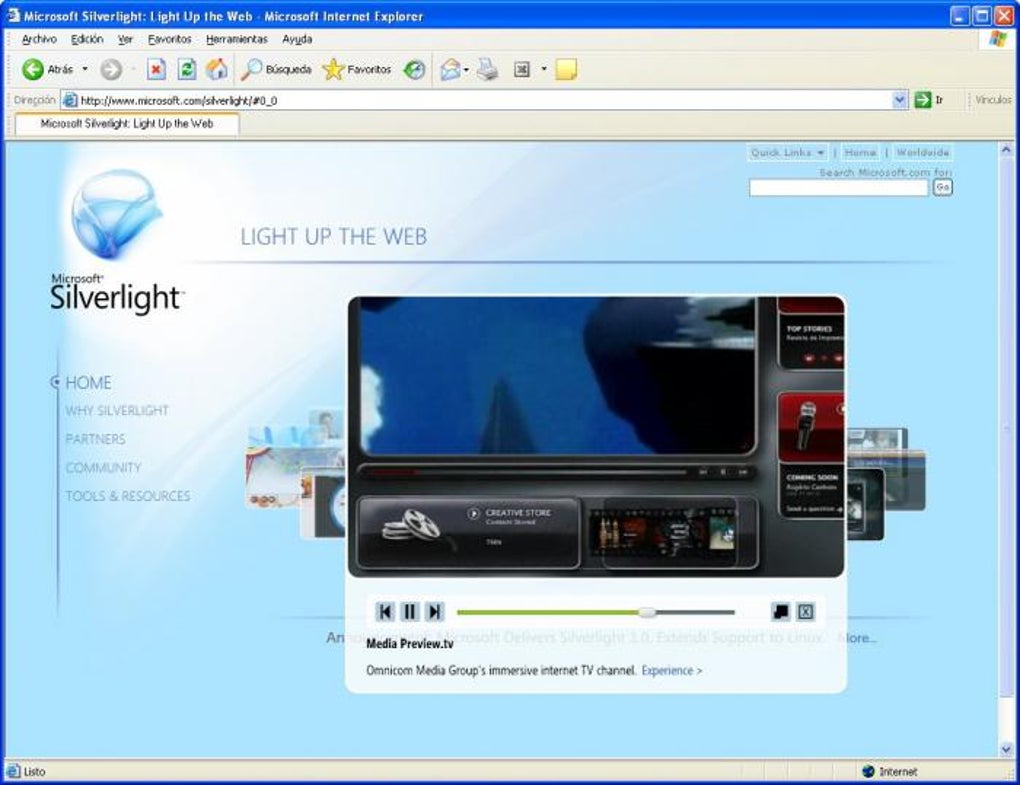
Task: Skip to next media item
Action: 434,611
